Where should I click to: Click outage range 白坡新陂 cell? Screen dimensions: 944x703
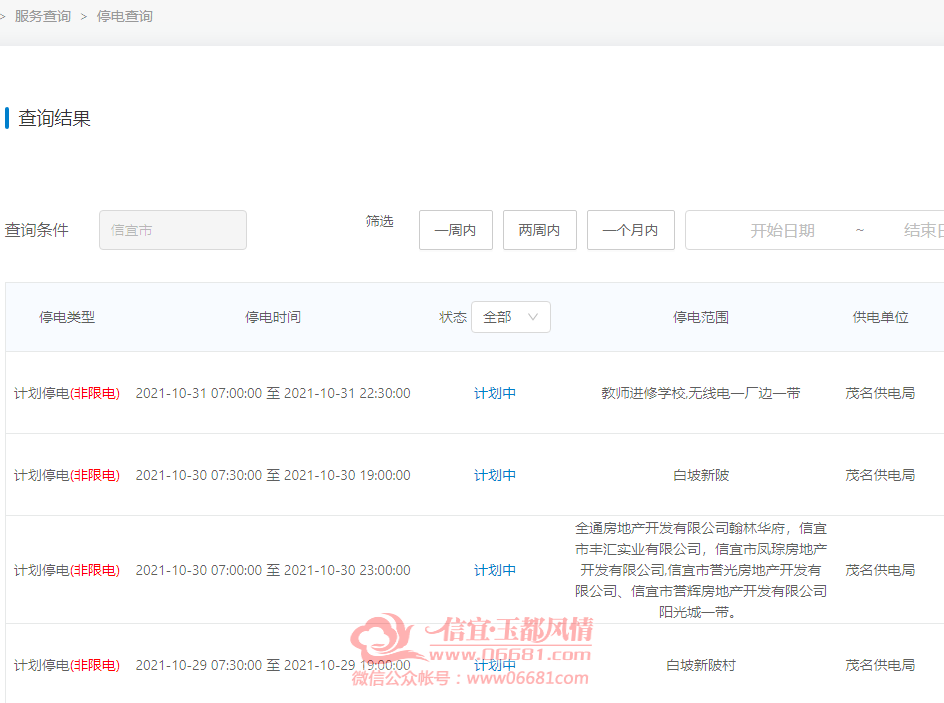pos(701,475)
